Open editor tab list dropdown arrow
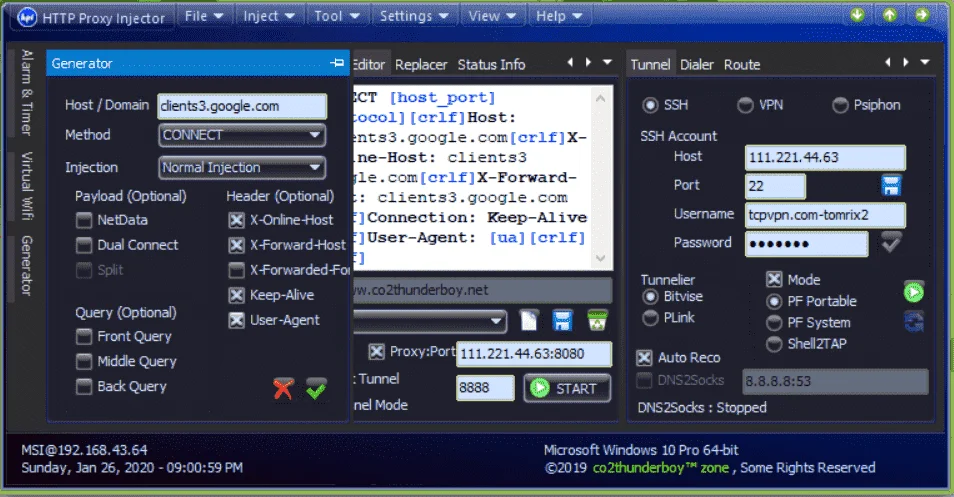The height and width of the screenshot is (497, 954). click(607, 62)
